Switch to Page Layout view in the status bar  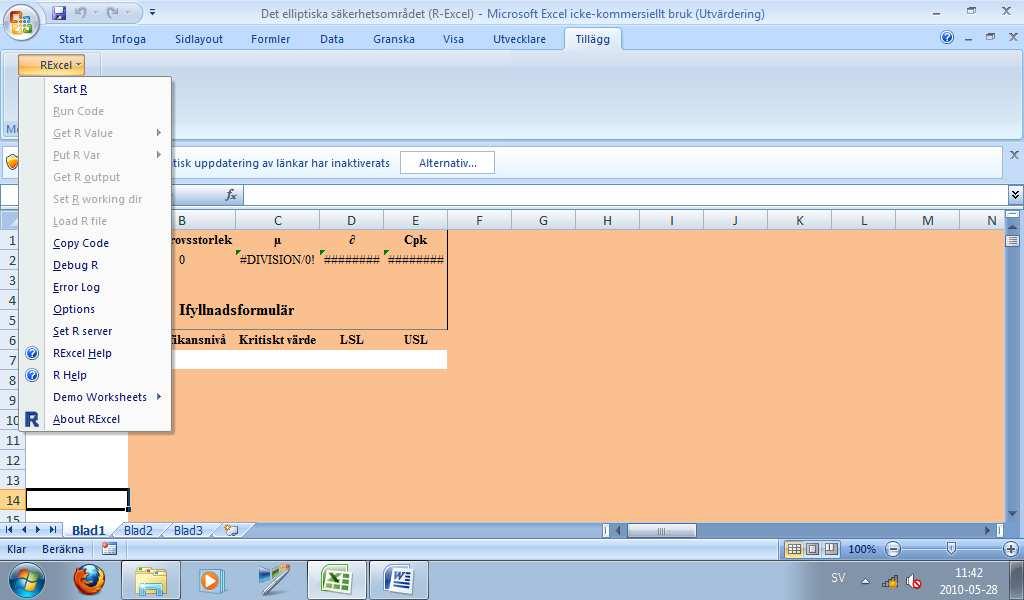pyautogui.click(x=812, y=549)
